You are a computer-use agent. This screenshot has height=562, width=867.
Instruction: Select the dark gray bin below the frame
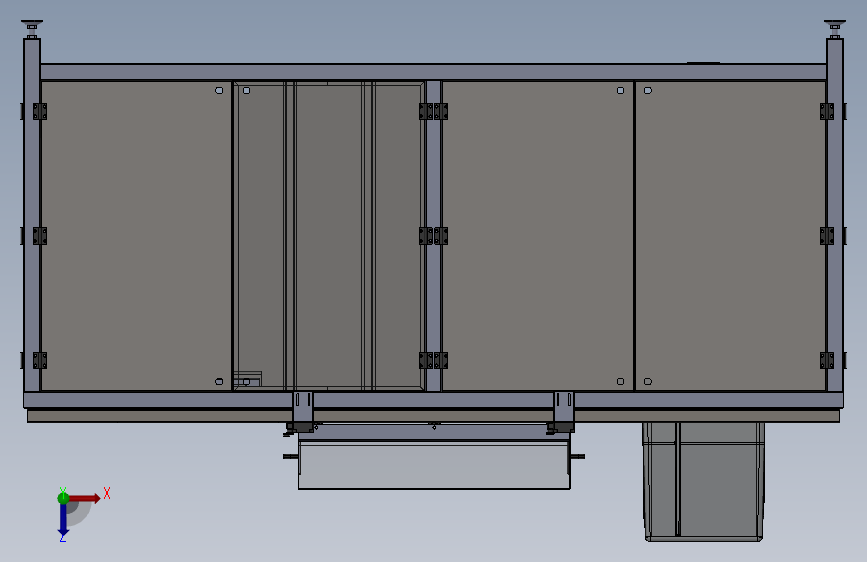pyautogui.click(x=703, y=481)
